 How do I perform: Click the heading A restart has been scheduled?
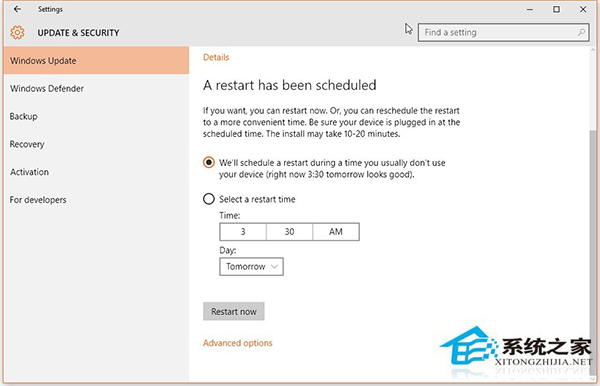click(x=290, y=85)
